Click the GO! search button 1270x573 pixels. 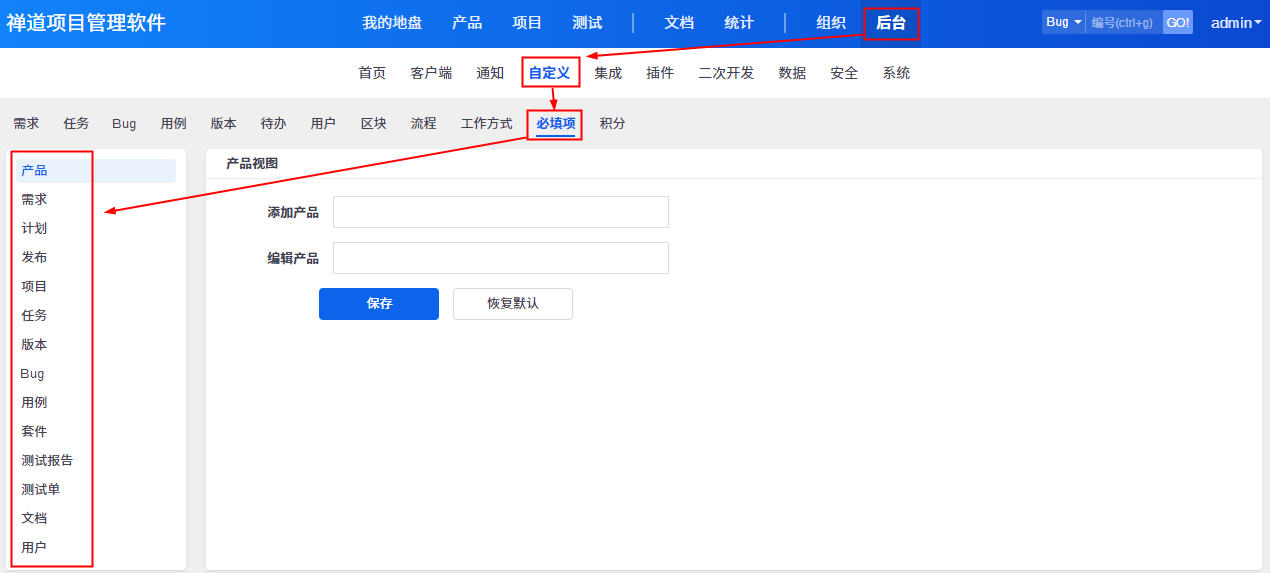pos(1178,22)
